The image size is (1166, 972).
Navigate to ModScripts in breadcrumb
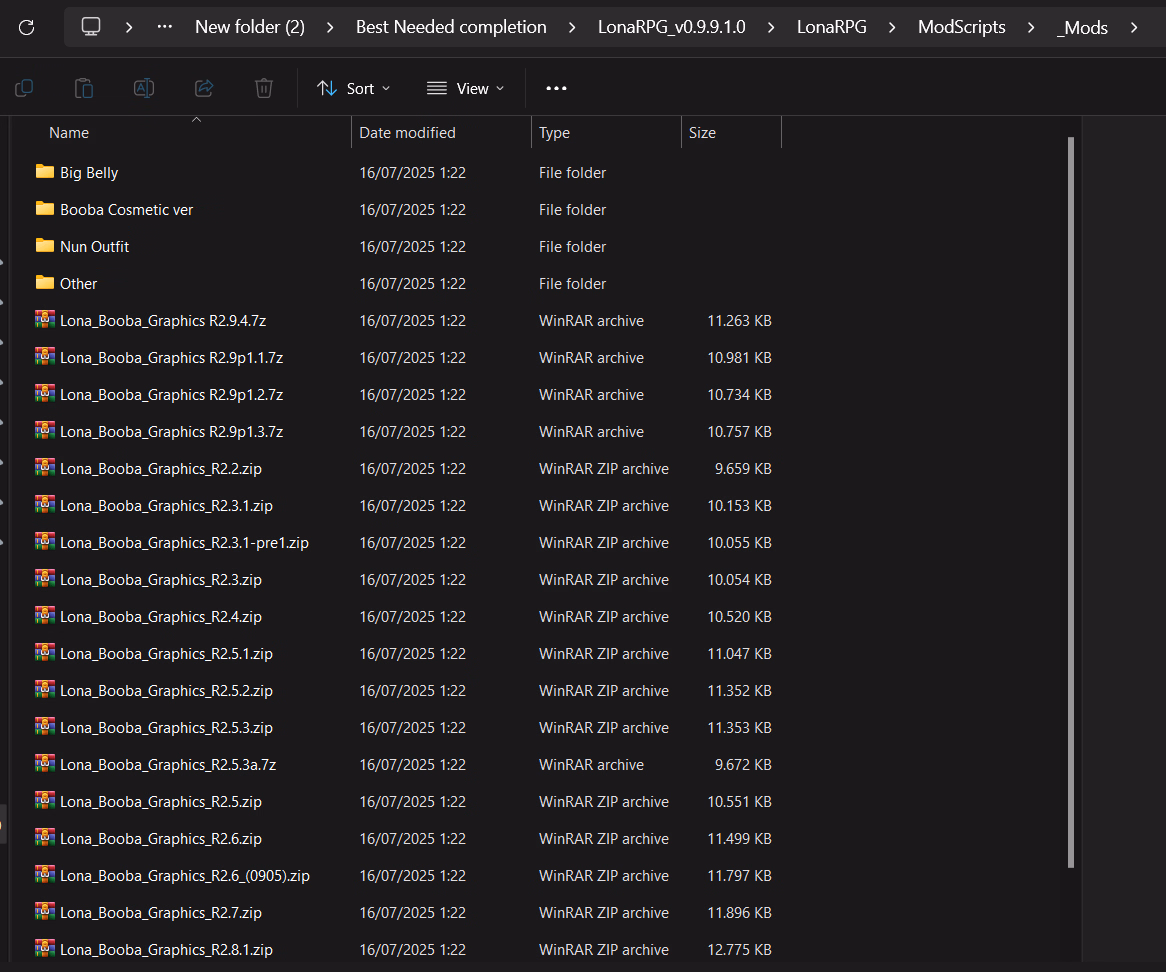click(961, 27)
